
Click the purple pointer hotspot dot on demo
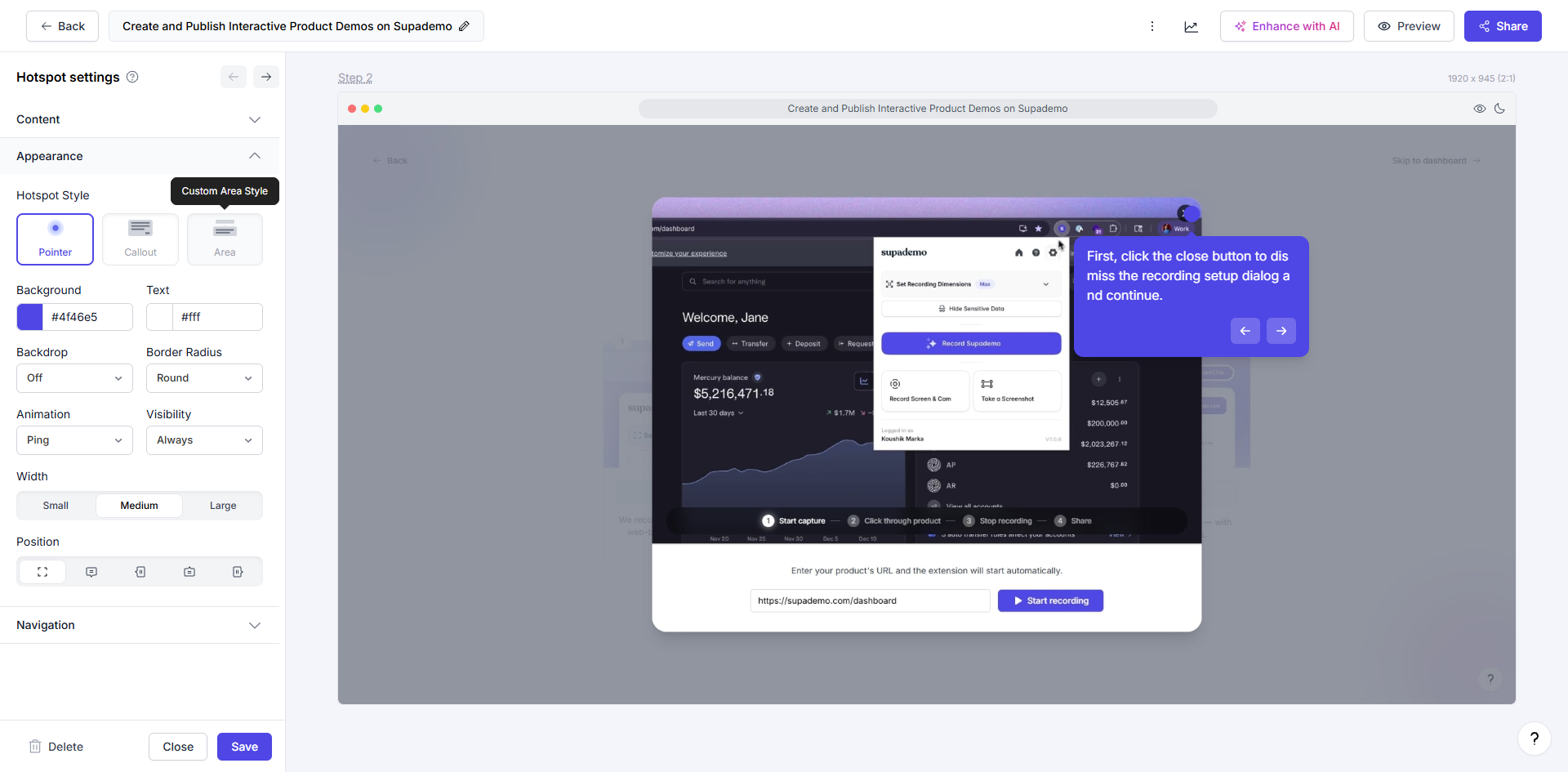tap(1192, 214)
